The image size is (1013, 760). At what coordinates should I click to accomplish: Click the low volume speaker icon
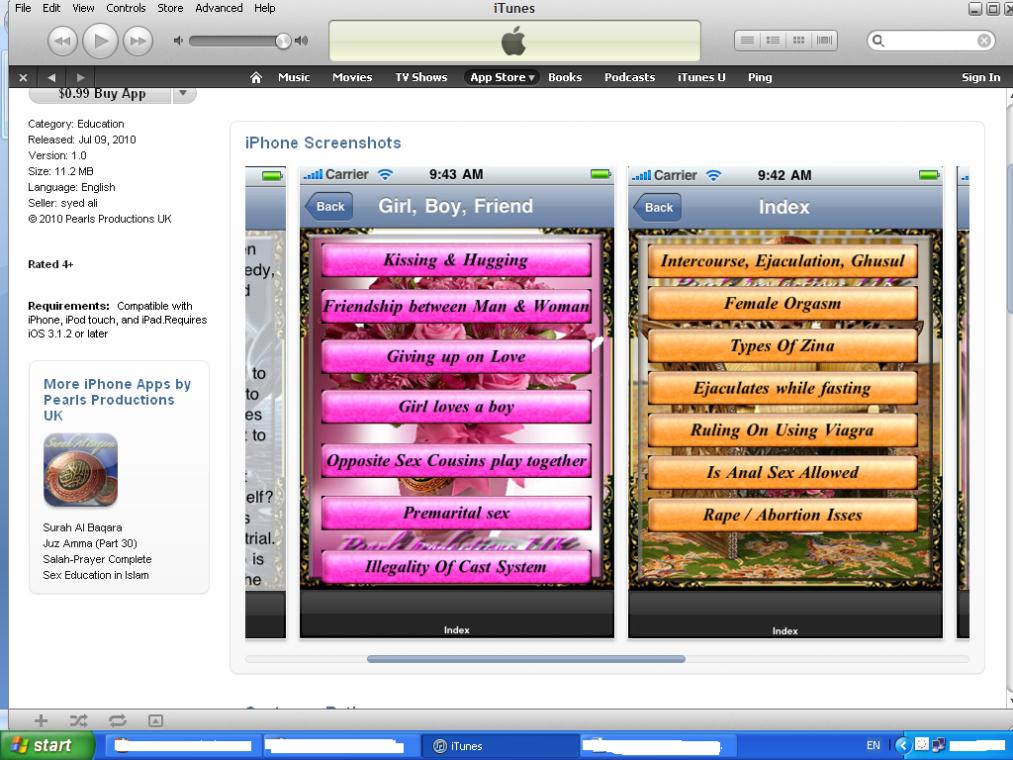[x=178, y=41]
